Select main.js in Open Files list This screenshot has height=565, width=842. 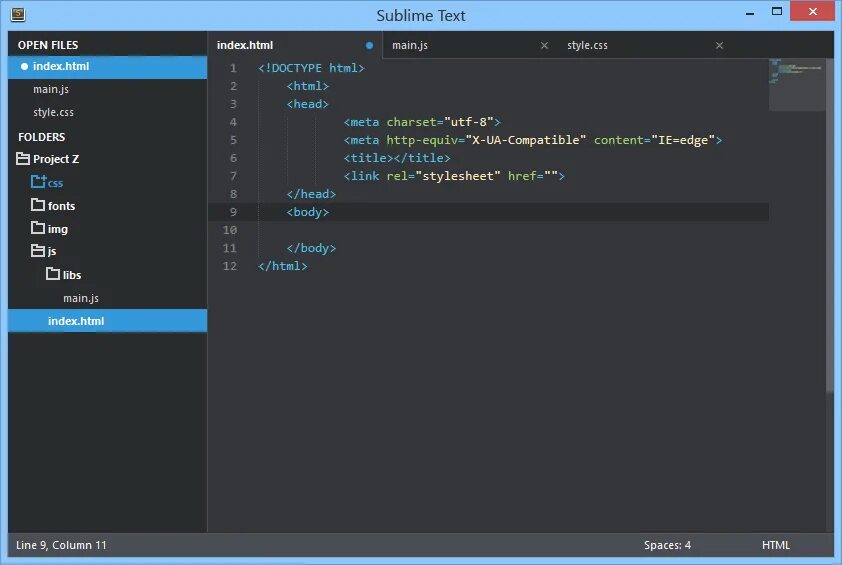(107, 89)
